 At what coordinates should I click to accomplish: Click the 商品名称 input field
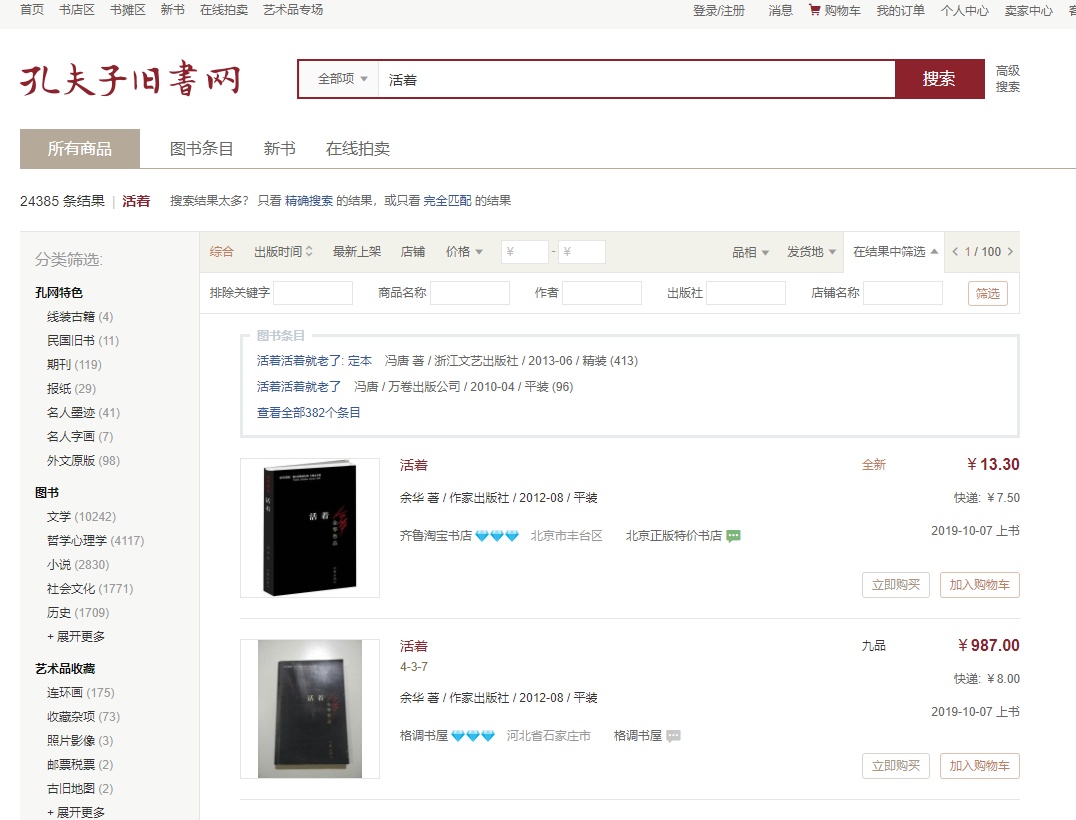point(469,293)
